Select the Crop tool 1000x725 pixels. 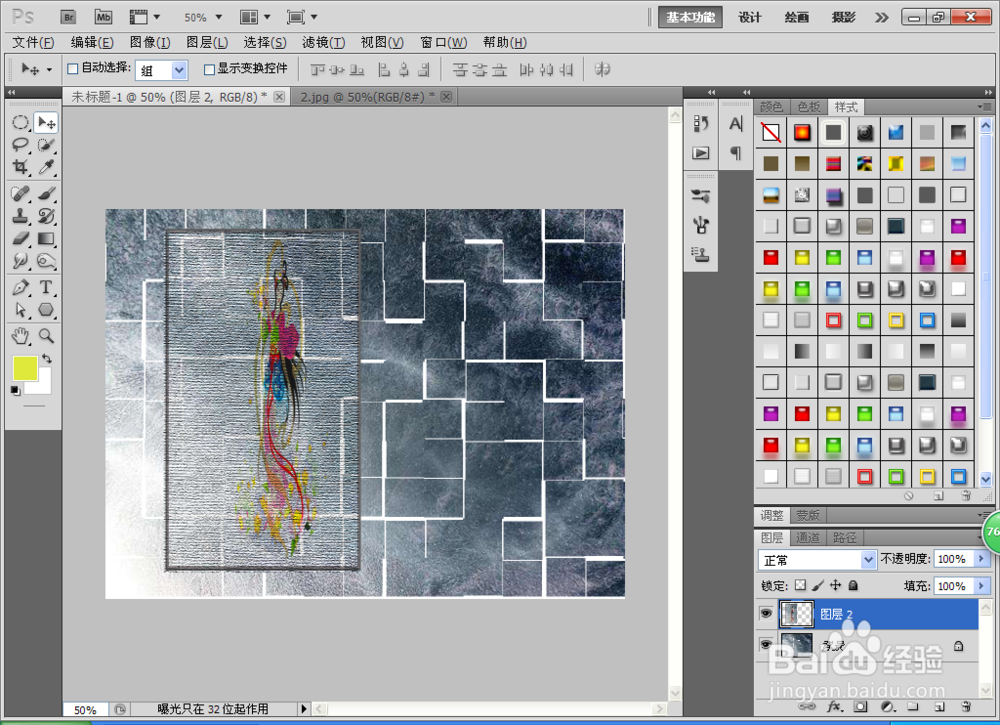20,167
